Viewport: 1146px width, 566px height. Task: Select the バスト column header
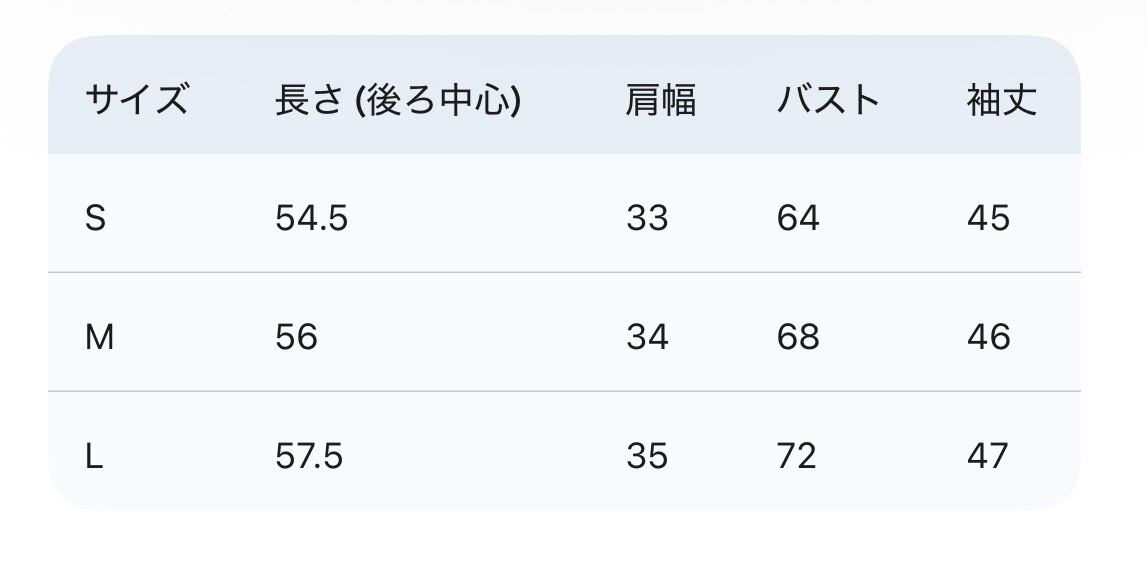coord(828,100)
